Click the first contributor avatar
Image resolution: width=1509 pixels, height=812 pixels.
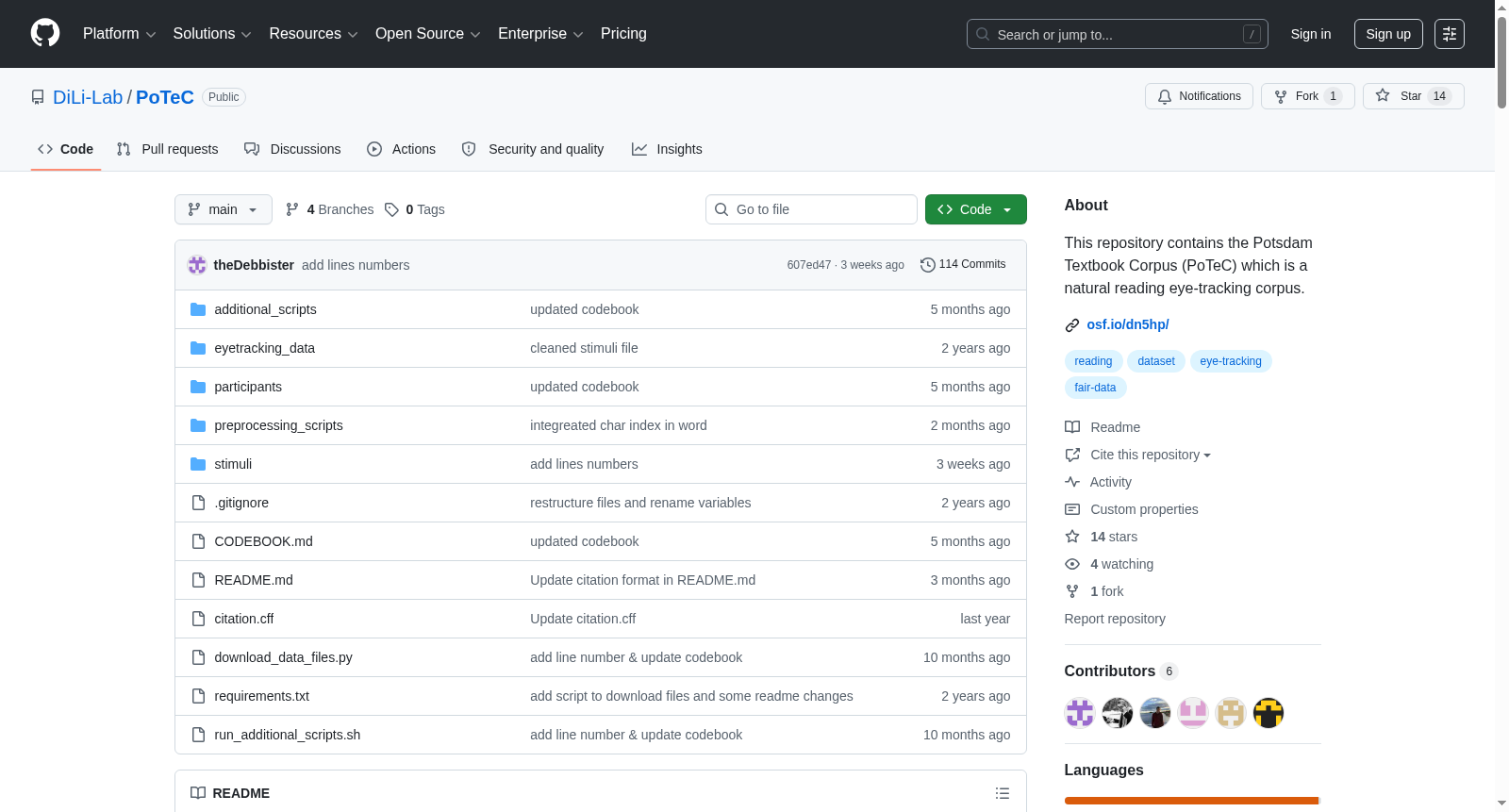(x=1080, y=713)
